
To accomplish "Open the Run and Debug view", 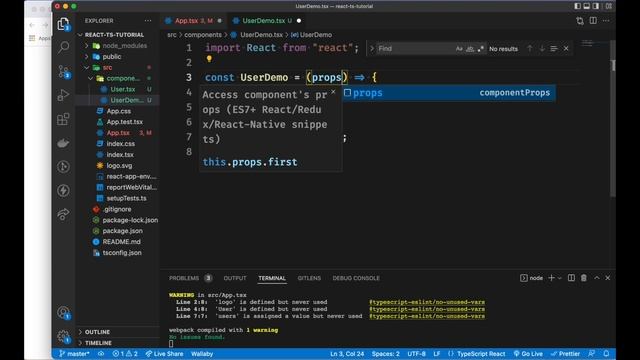I will click(x=63, y=95).
